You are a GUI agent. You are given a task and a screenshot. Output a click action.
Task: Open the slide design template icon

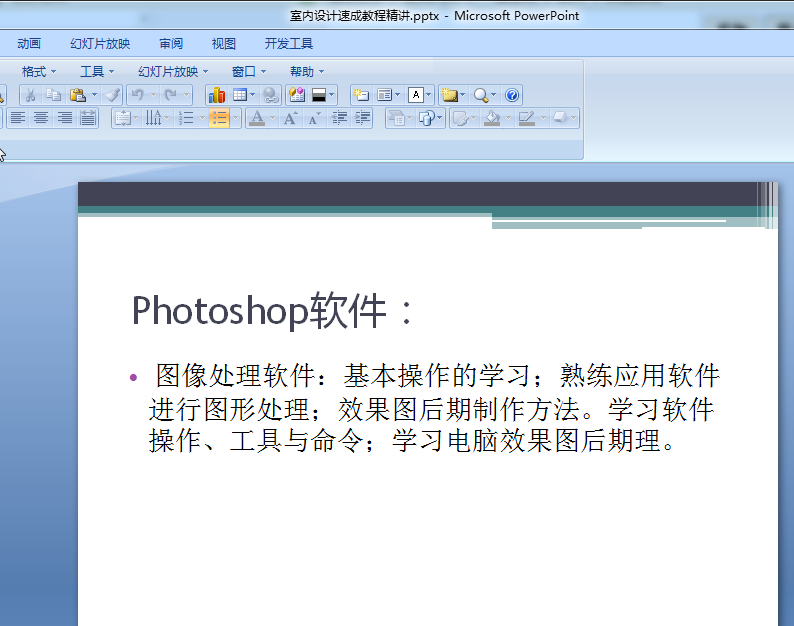click(x=297, y=95)
